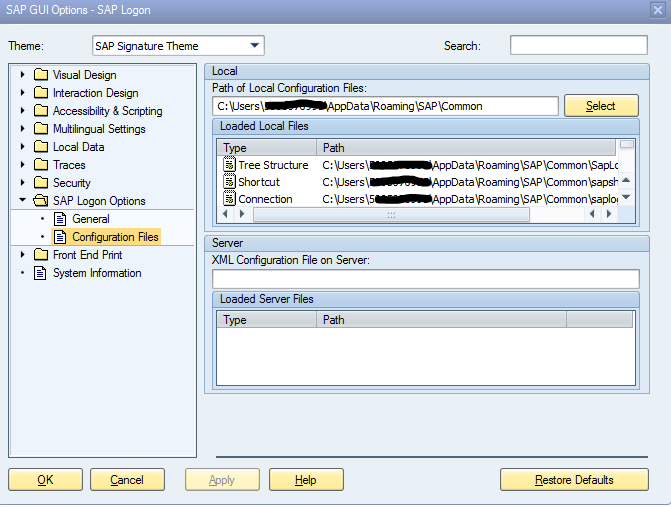This screenshot has width=671, height=507.
Task: Expand the Traces node
Action: pos(23,164)
